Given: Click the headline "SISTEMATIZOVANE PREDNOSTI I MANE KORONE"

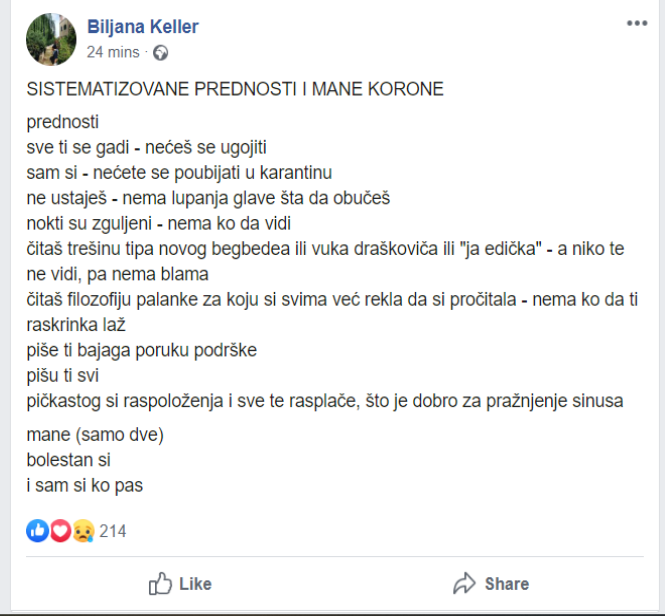Looking at the screenshot, I should click(x=235, y=89).
